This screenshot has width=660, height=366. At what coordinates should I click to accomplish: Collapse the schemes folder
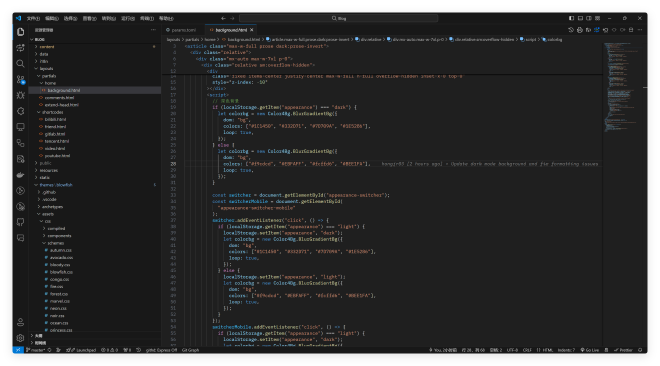point(95,243)
